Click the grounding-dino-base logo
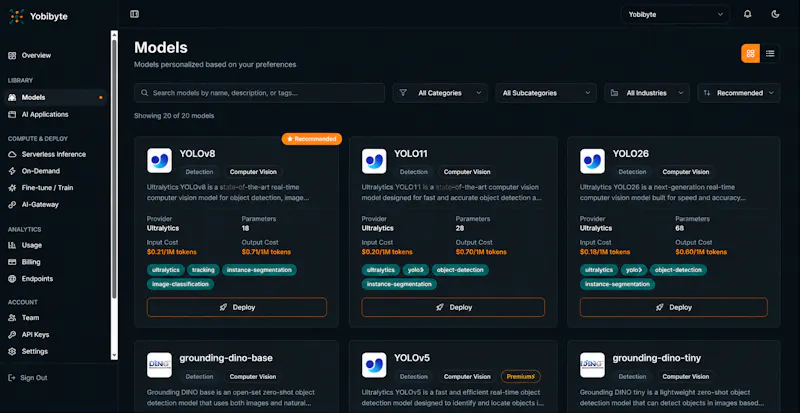This screenshot has height=413, width=800. point(159,365)
